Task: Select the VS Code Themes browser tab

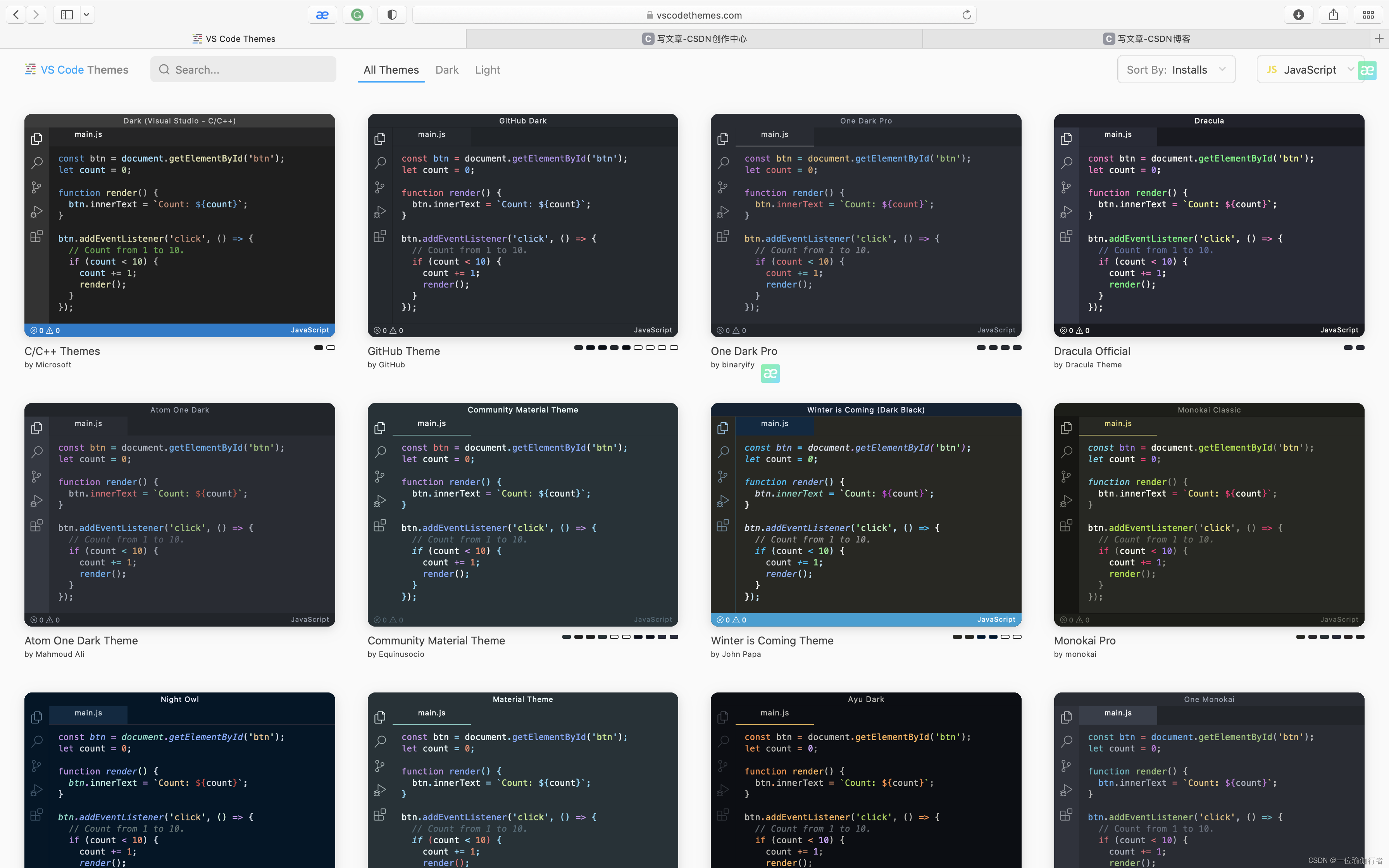Action: (x=233, y=38)
